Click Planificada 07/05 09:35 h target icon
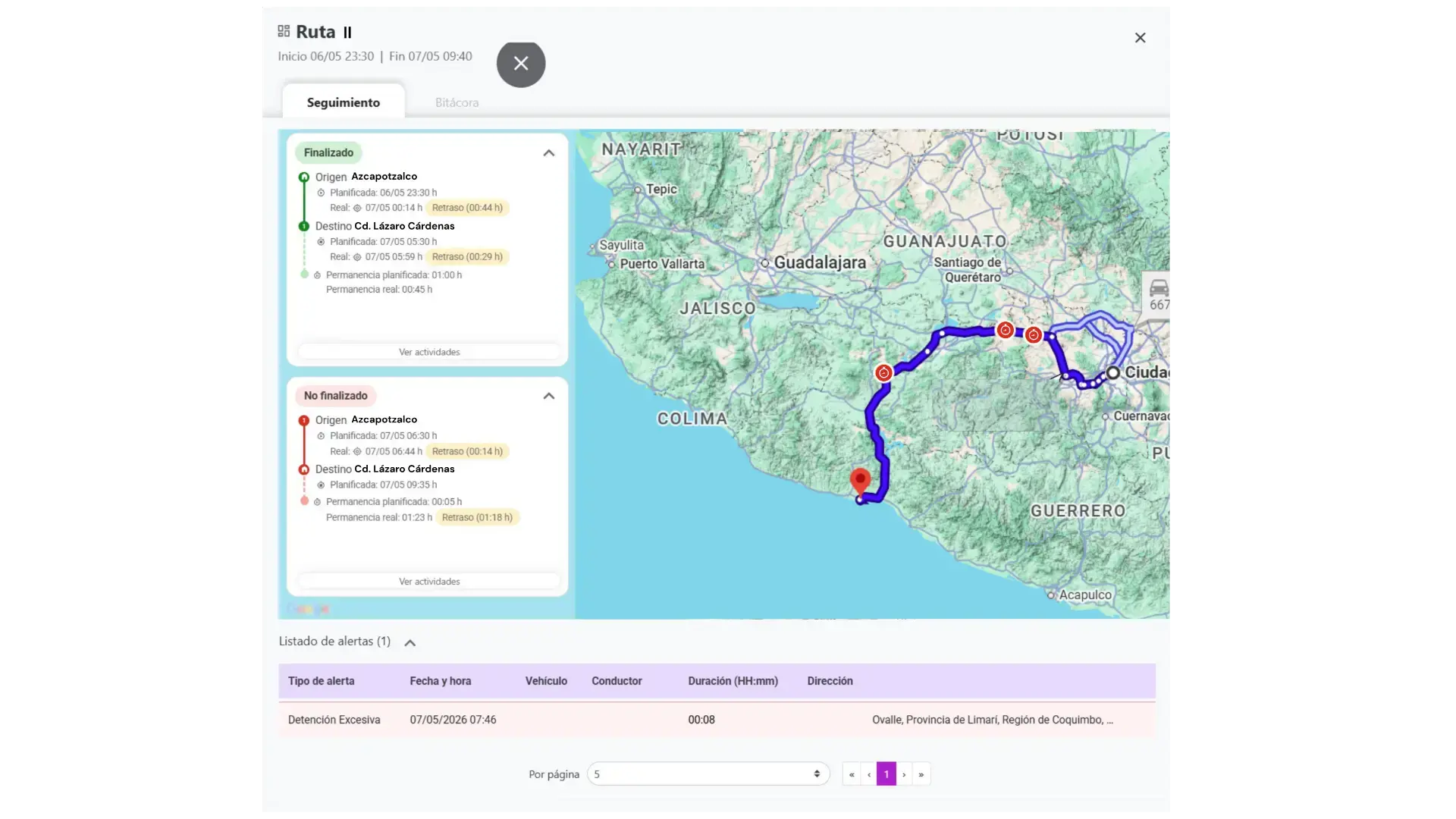Screen dimensions: 1456x819 pyautogui.click(x=321, y=485)
